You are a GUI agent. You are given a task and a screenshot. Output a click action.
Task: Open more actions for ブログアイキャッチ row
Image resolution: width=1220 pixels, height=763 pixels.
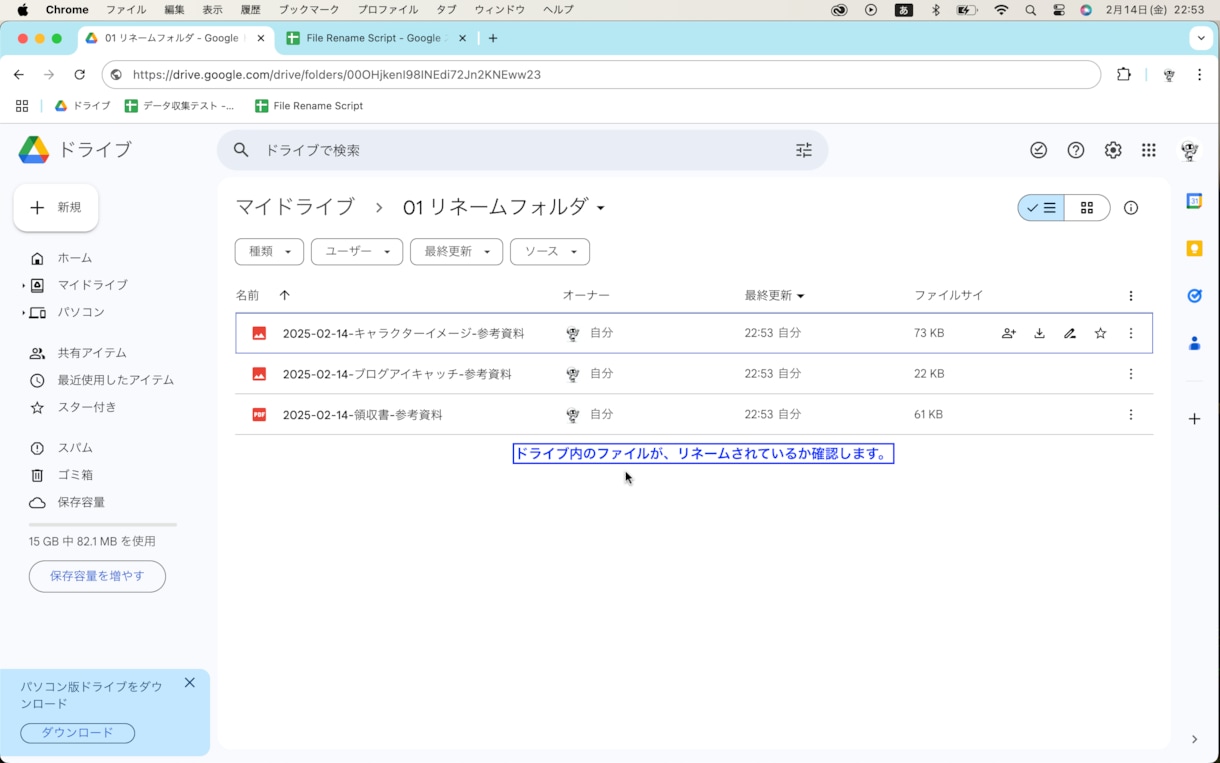click(x=1131, y=374)
